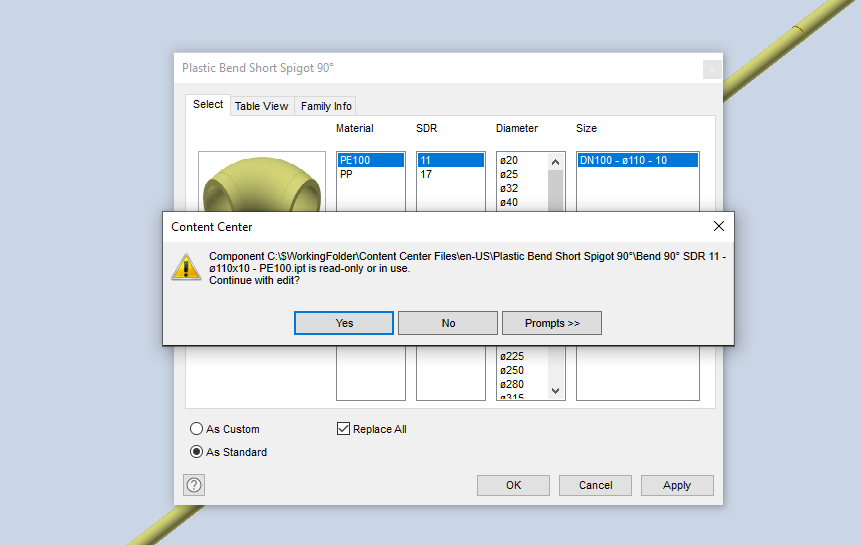This screenshot has height=545, width=862.
Task: Select SDR value 11
Action: [450, 160]
